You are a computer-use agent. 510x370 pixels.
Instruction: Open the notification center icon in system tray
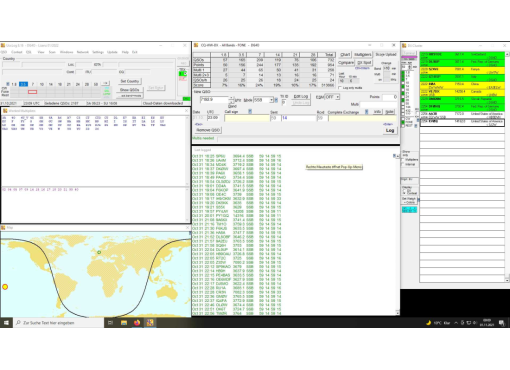pos(502,323)
